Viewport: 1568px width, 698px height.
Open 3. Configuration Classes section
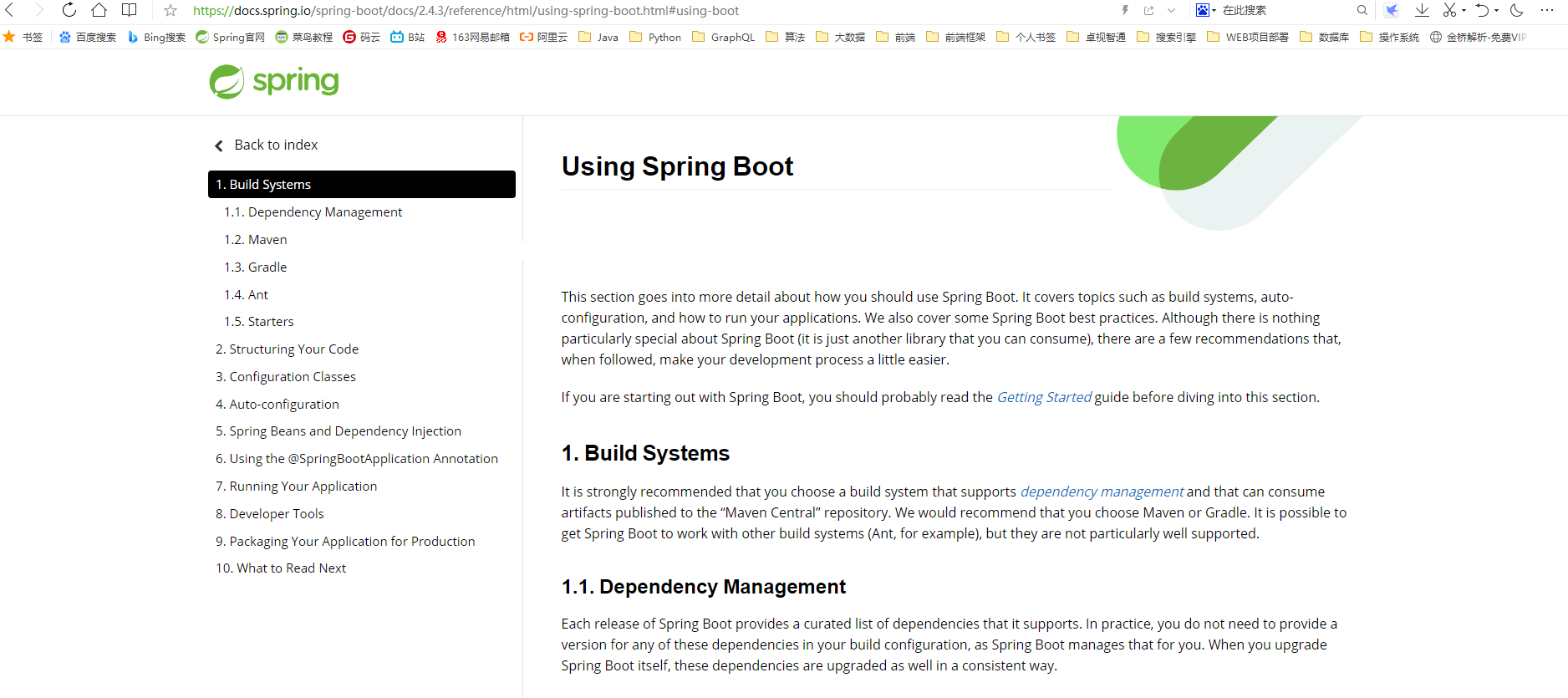point(286,377)
